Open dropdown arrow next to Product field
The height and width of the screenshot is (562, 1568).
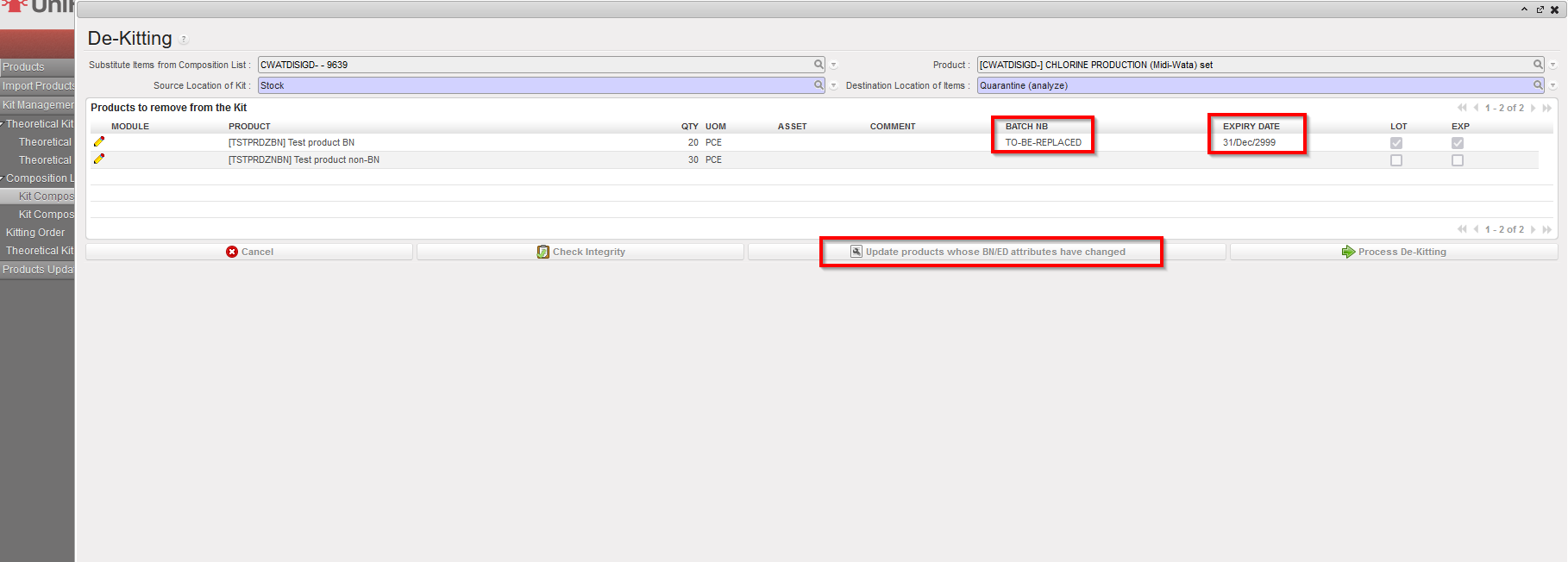[1553, 65]
